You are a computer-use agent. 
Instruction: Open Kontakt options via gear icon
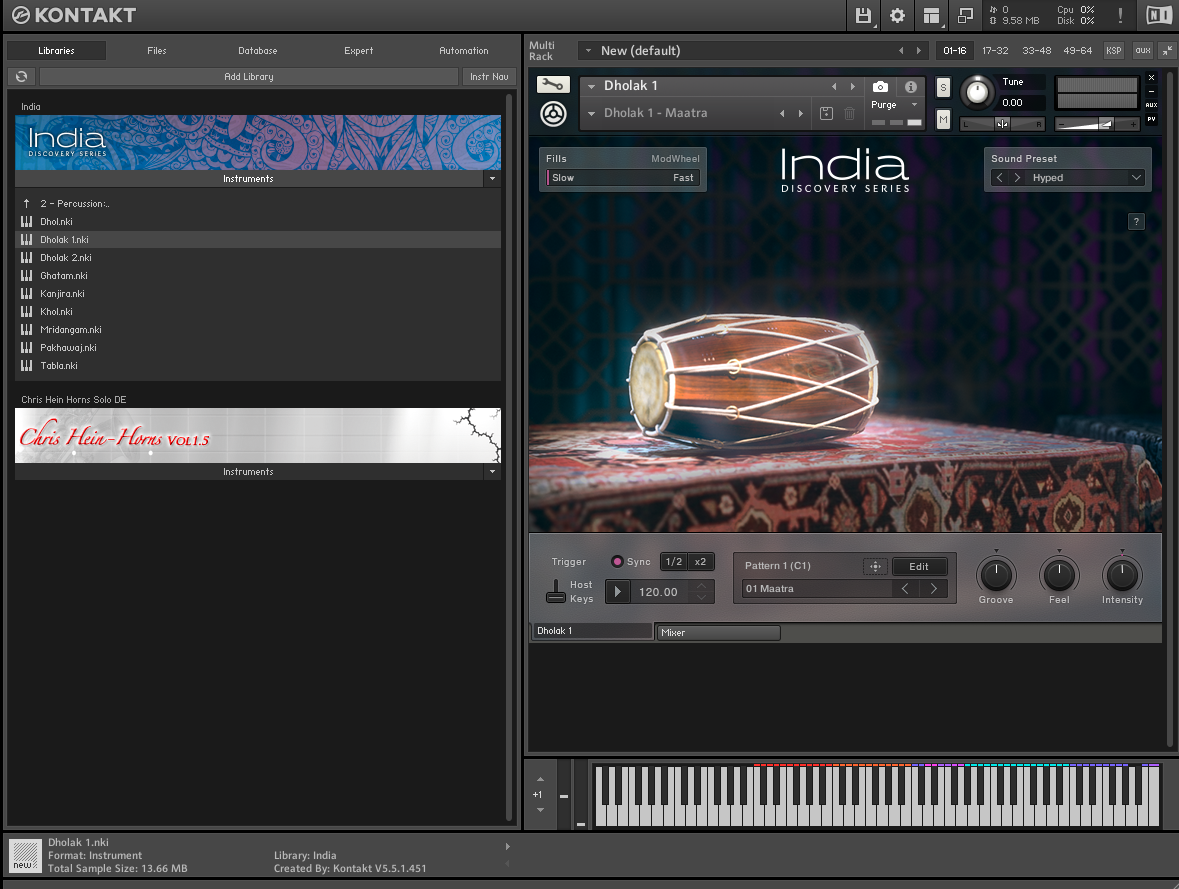pos(897,16)
